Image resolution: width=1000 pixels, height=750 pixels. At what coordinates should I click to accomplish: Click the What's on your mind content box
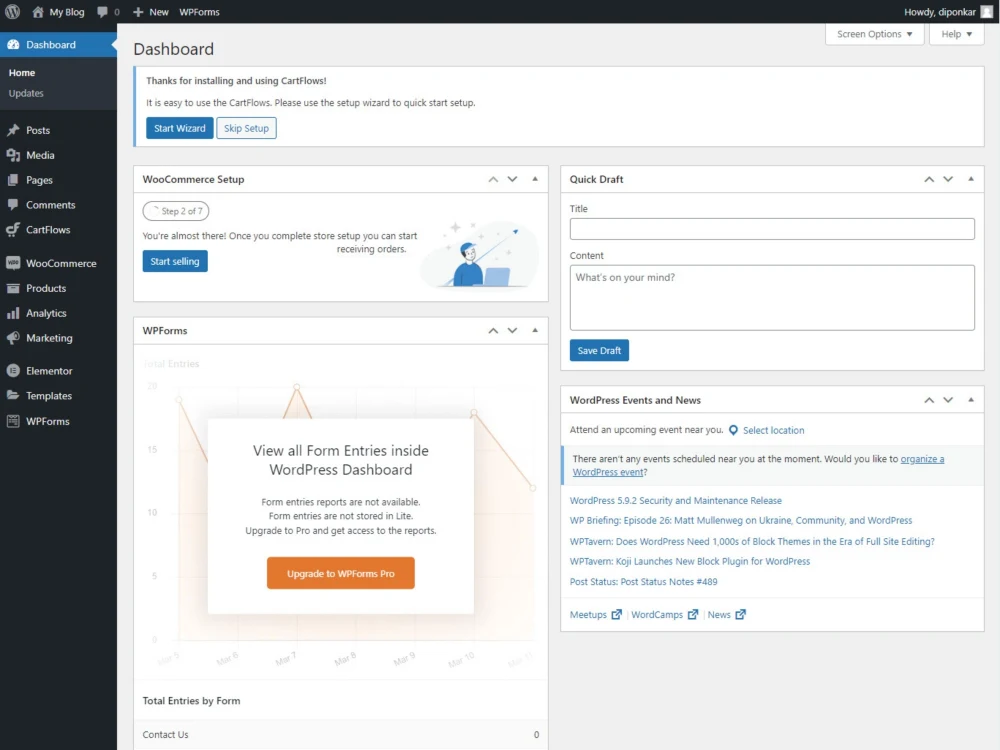(x=772, y=298)
